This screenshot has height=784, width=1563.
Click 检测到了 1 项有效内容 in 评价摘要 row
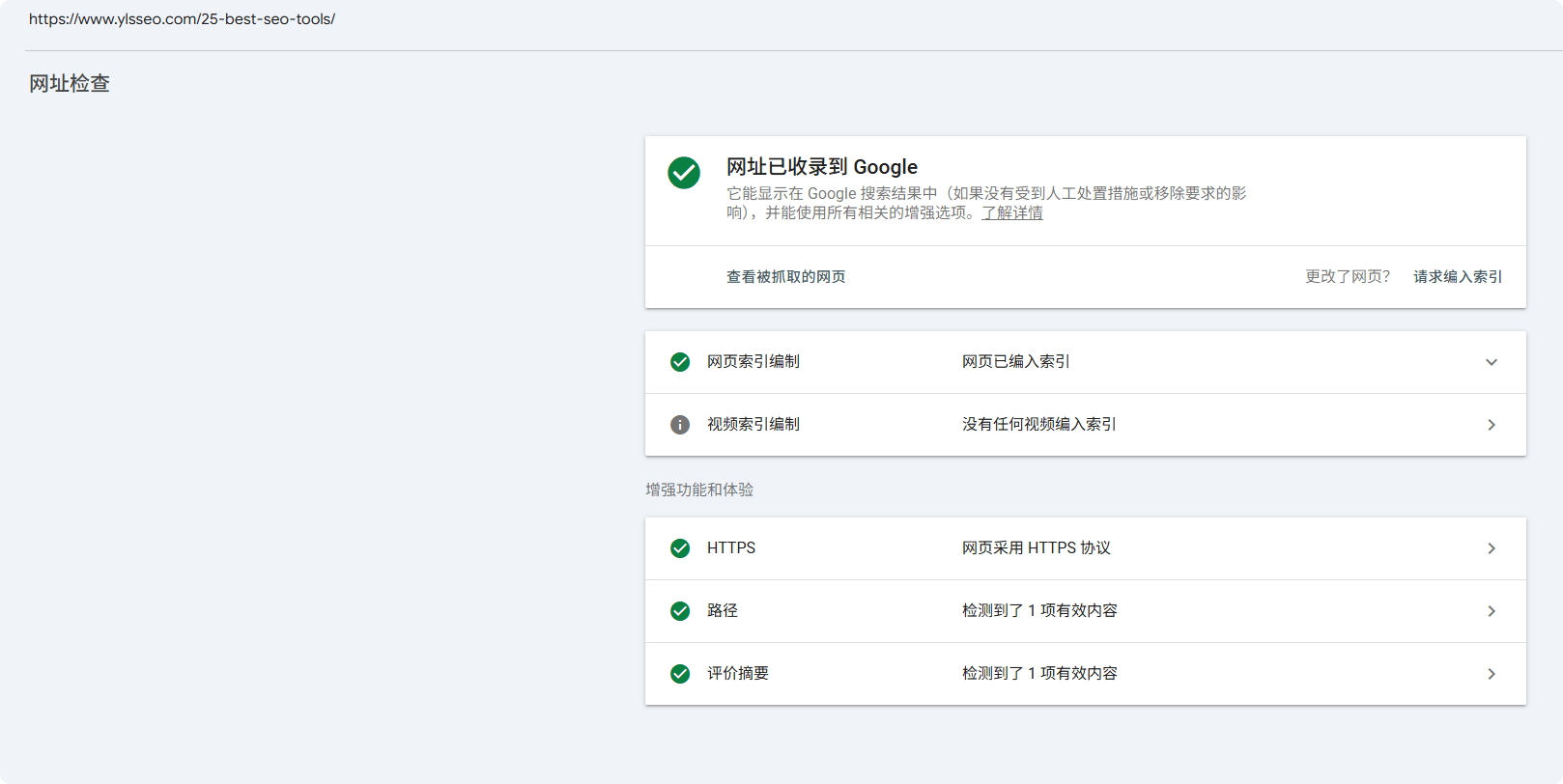click(x=1039, y=674)
